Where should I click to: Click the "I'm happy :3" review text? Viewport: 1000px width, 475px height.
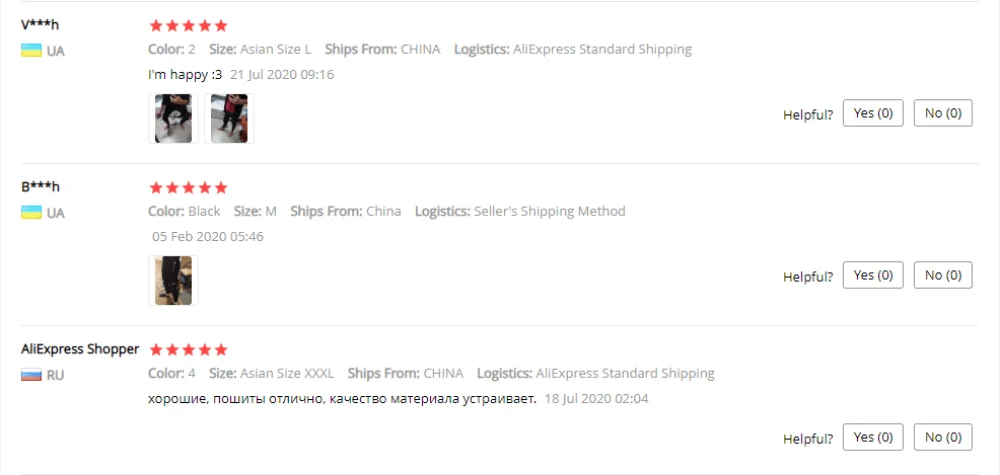184,74
